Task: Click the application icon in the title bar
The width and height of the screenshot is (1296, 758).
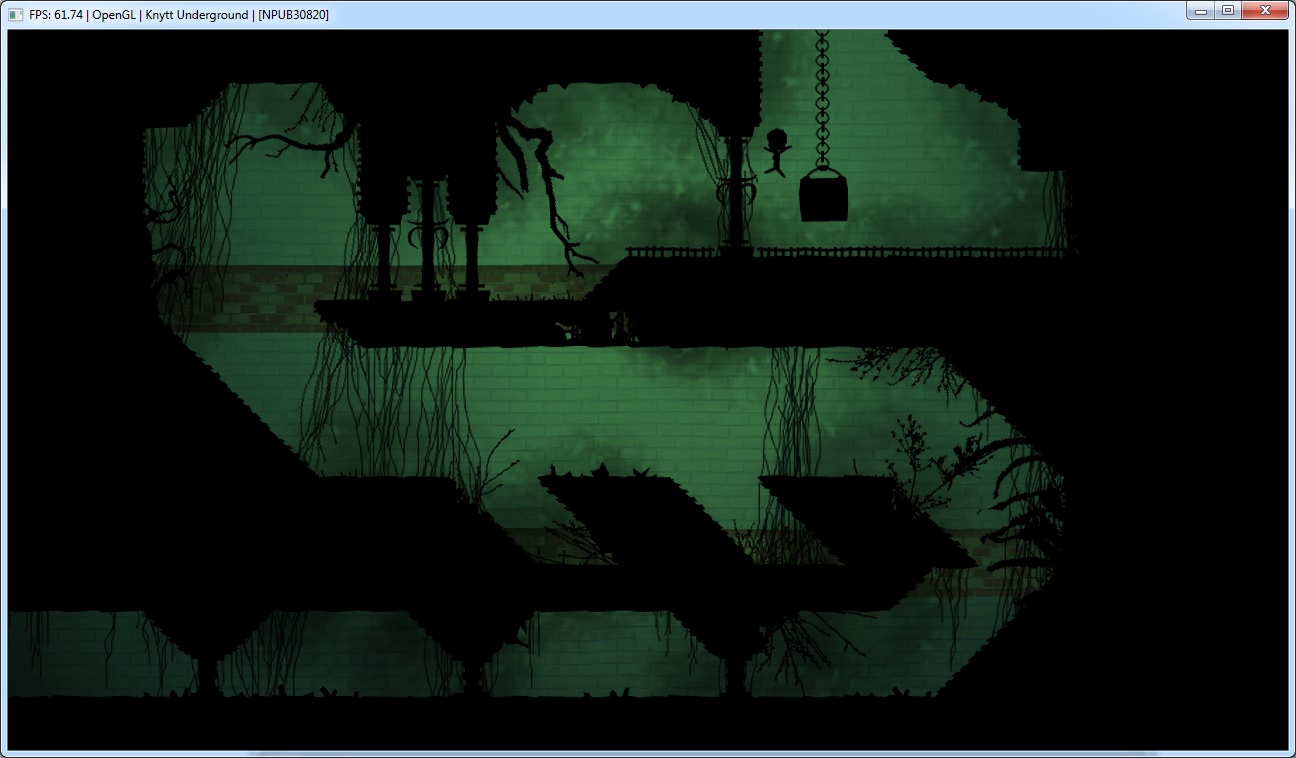Action: tap(16, 15)
